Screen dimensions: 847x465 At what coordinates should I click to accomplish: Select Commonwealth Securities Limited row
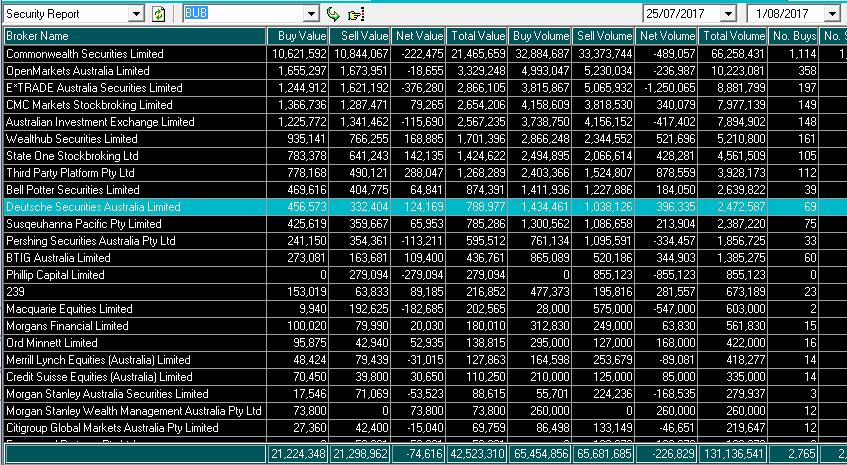point(424,54)
